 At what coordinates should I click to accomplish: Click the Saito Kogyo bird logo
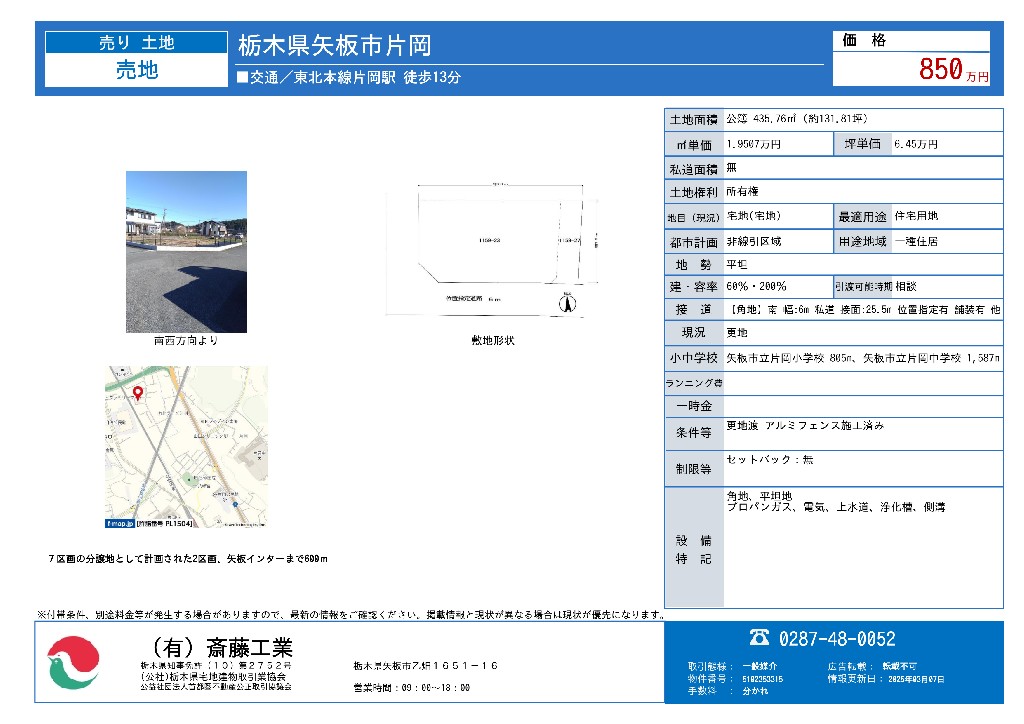[x=74, y=663]
